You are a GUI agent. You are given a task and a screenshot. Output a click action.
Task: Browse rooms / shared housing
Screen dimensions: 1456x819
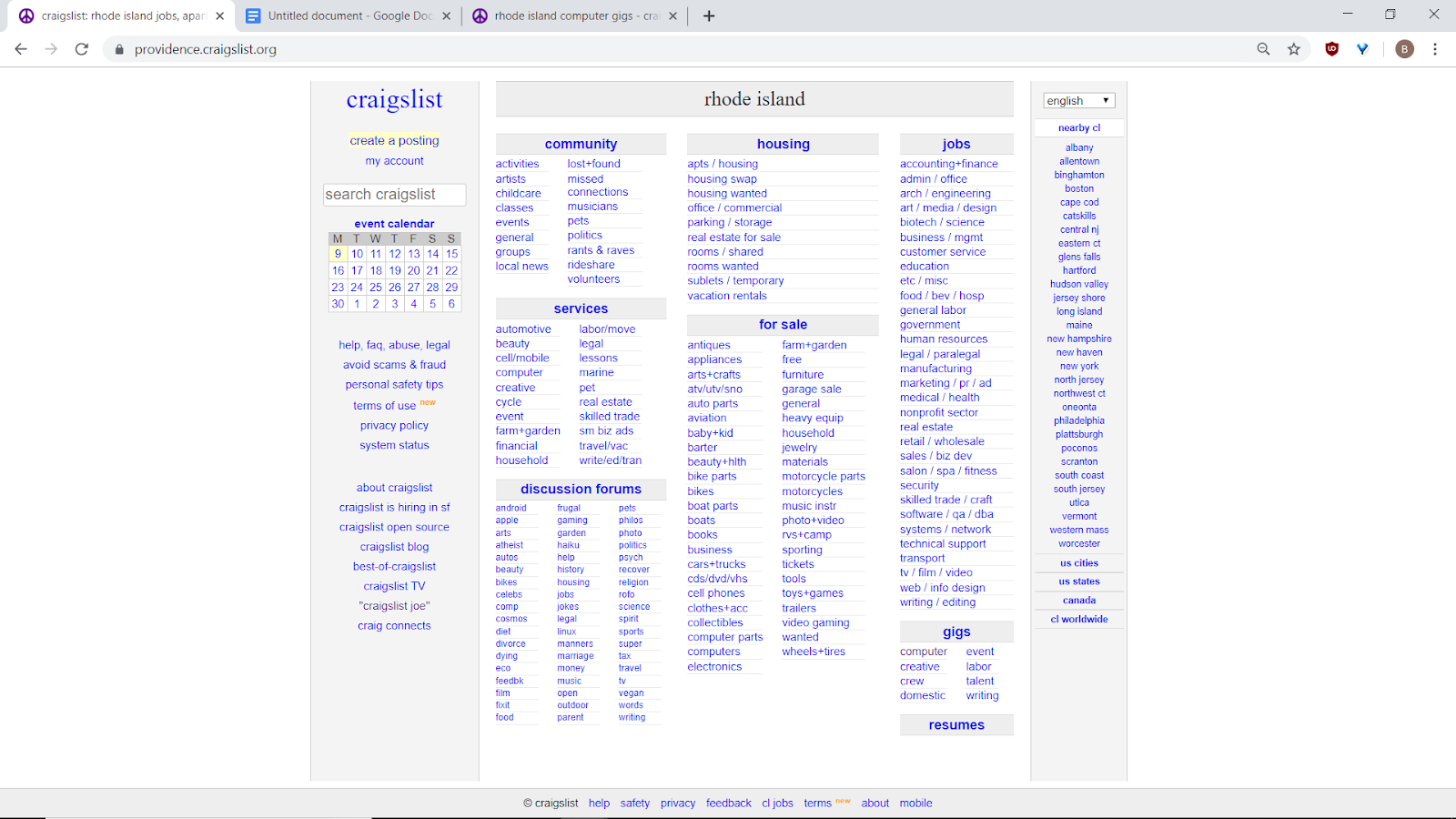tap(725, 252)
